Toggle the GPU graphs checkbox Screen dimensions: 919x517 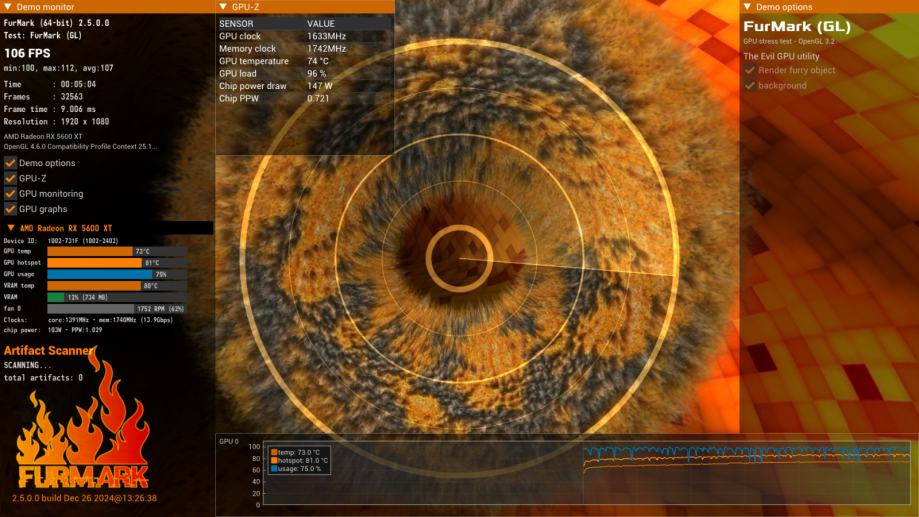[x=10, y=209]
